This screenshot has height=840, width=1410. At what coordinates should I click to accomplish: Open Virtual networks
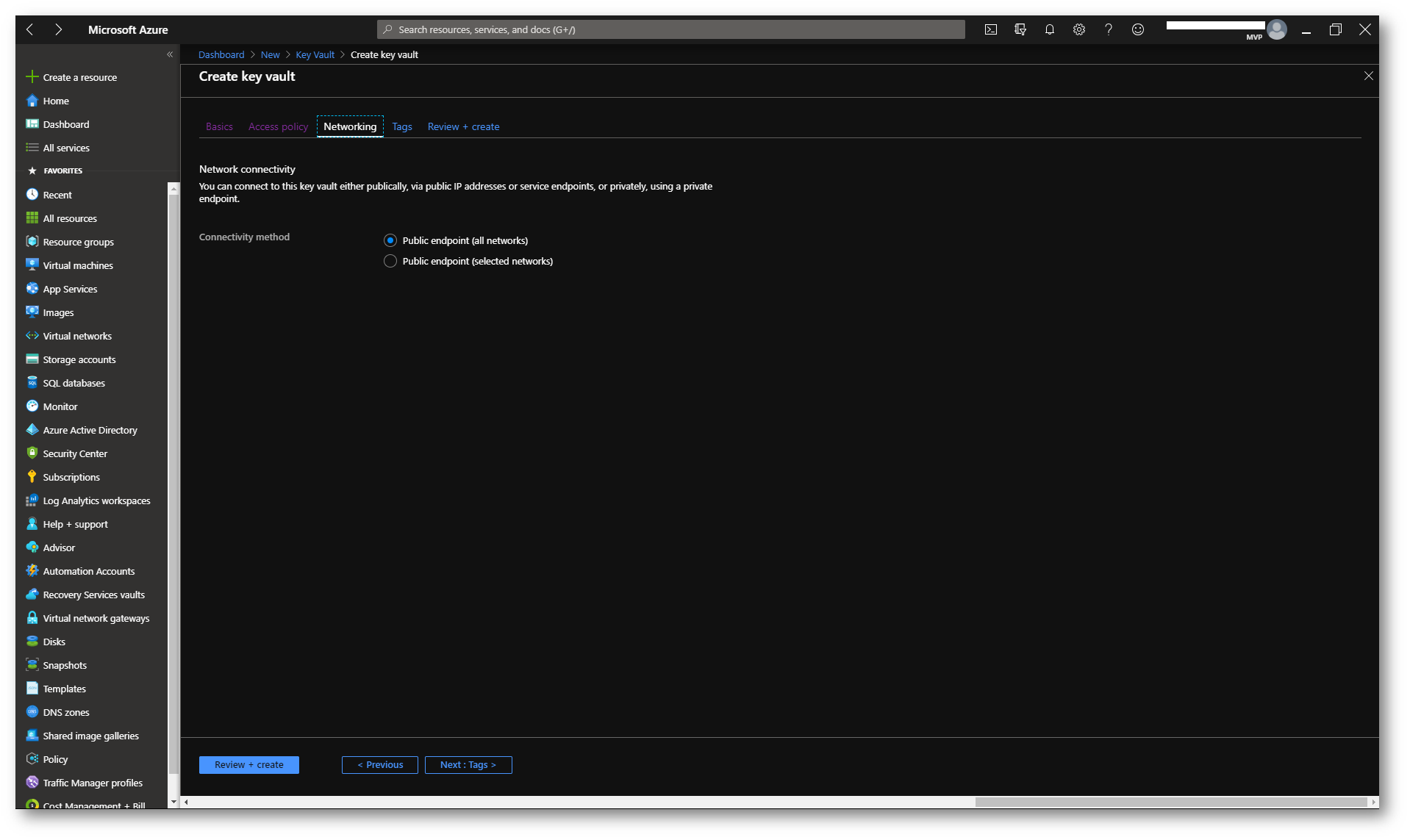[x=76, y=336]
